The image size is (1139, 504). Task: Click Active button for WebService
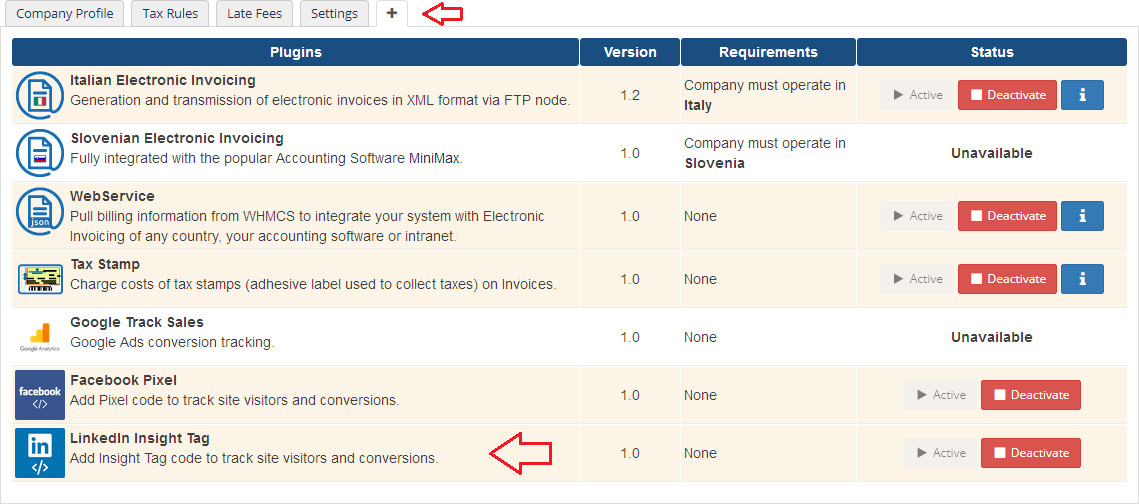click(917, 216)
